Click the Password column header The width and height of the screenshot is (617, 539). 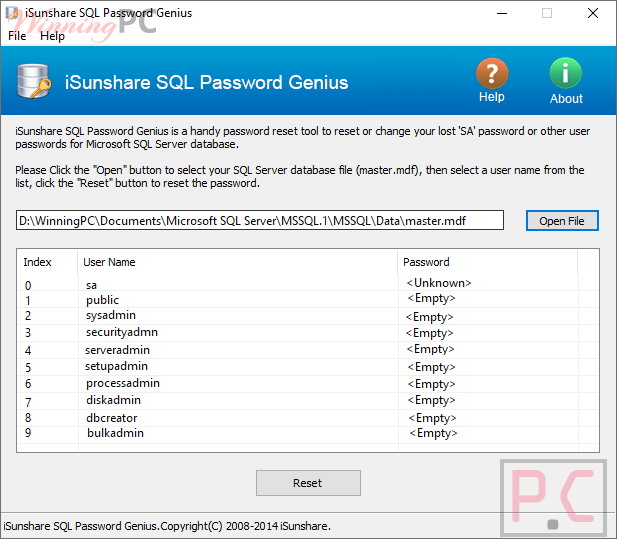click(488, 262)
